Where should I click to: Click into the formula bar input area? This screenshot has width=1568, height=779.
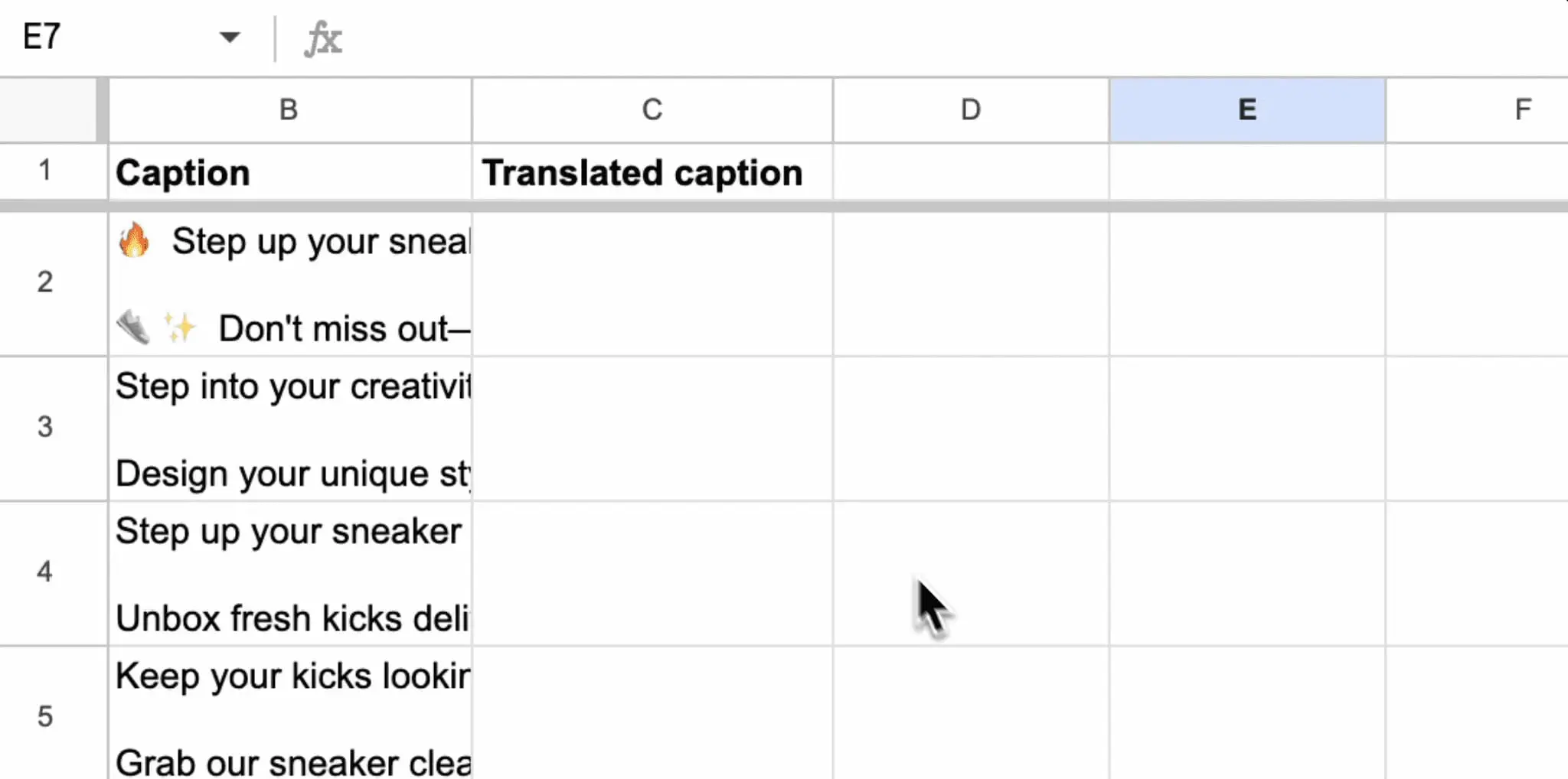click(x=919, y=38)
